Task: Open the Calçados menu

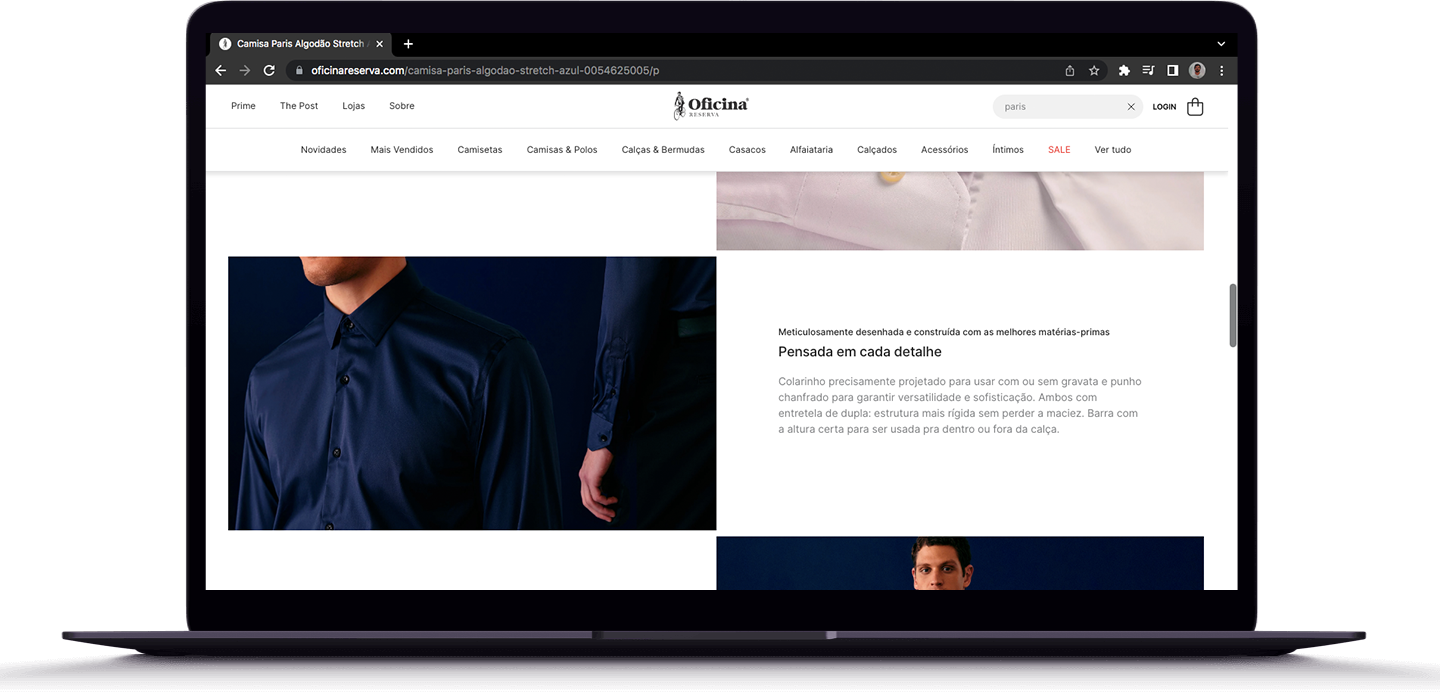Action: coord(877,150)
